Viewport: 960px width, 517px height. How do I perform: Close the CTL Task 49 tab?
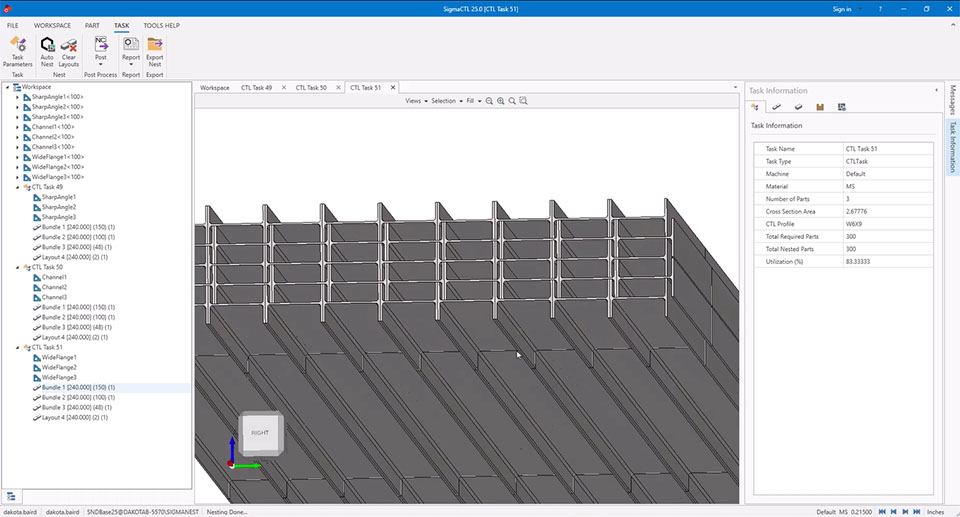coord(283,88)
